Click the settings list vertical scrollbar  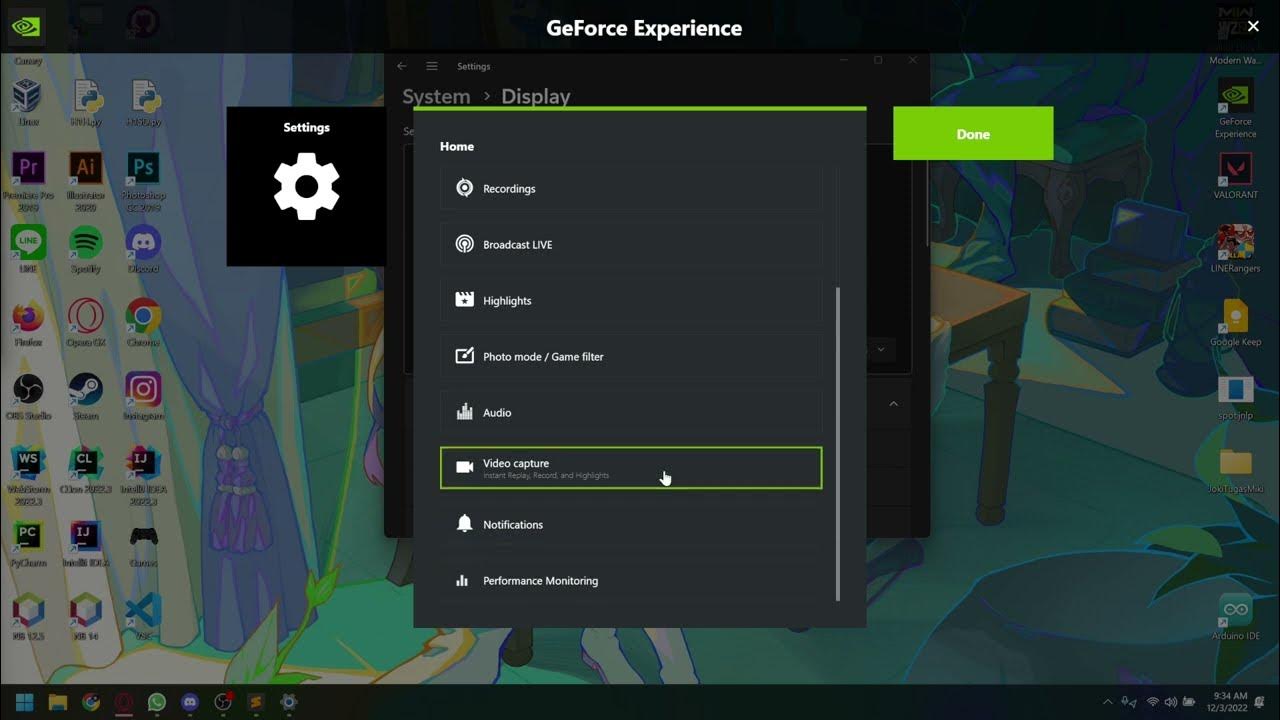point(838,444)
